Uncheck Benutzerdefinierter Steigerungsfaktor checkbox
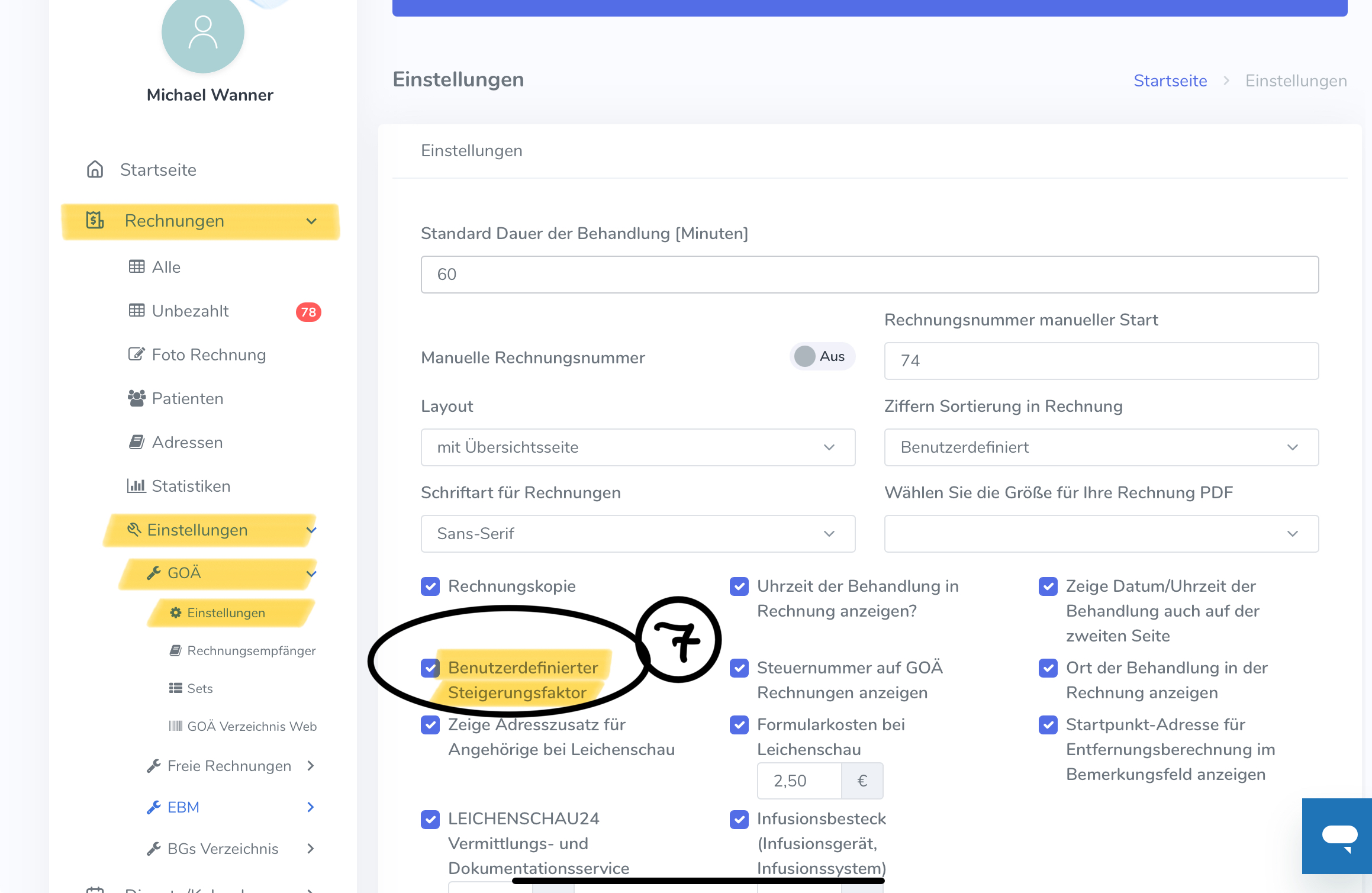Screen dimensions: 1372x893 [x=430, y=668]
